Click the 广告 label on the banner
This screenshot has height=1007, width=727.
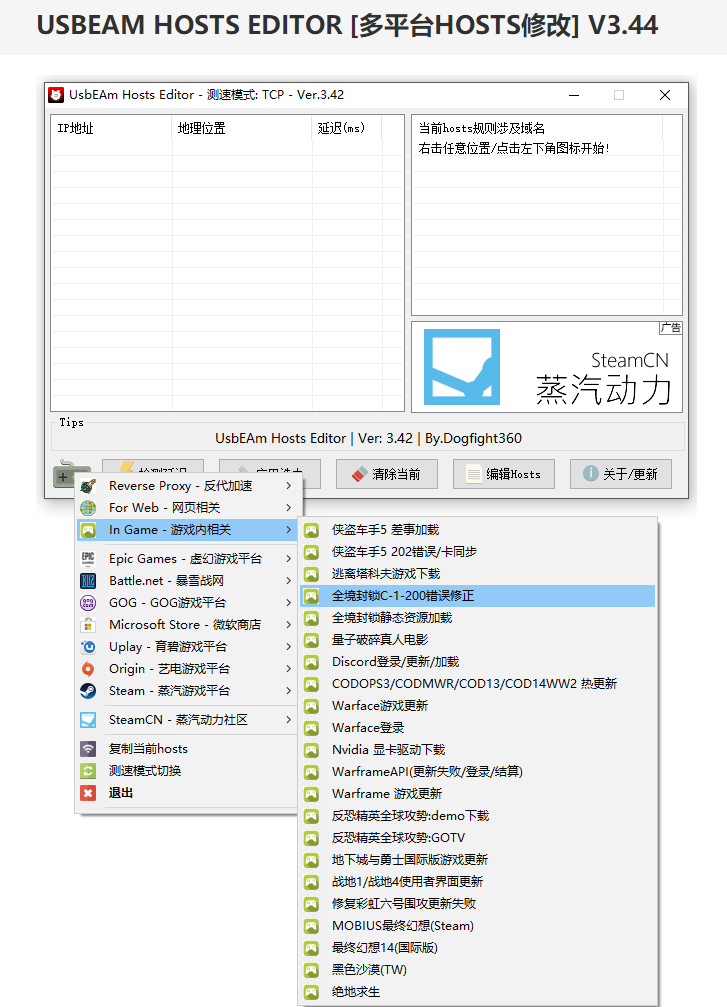point(670,328)
